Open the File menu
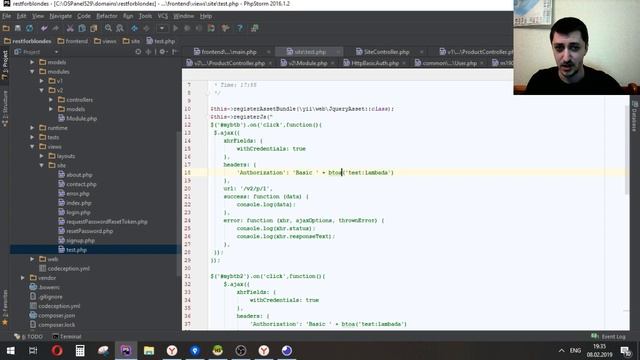This screenshot has height=360, width=640. point(7,16)
